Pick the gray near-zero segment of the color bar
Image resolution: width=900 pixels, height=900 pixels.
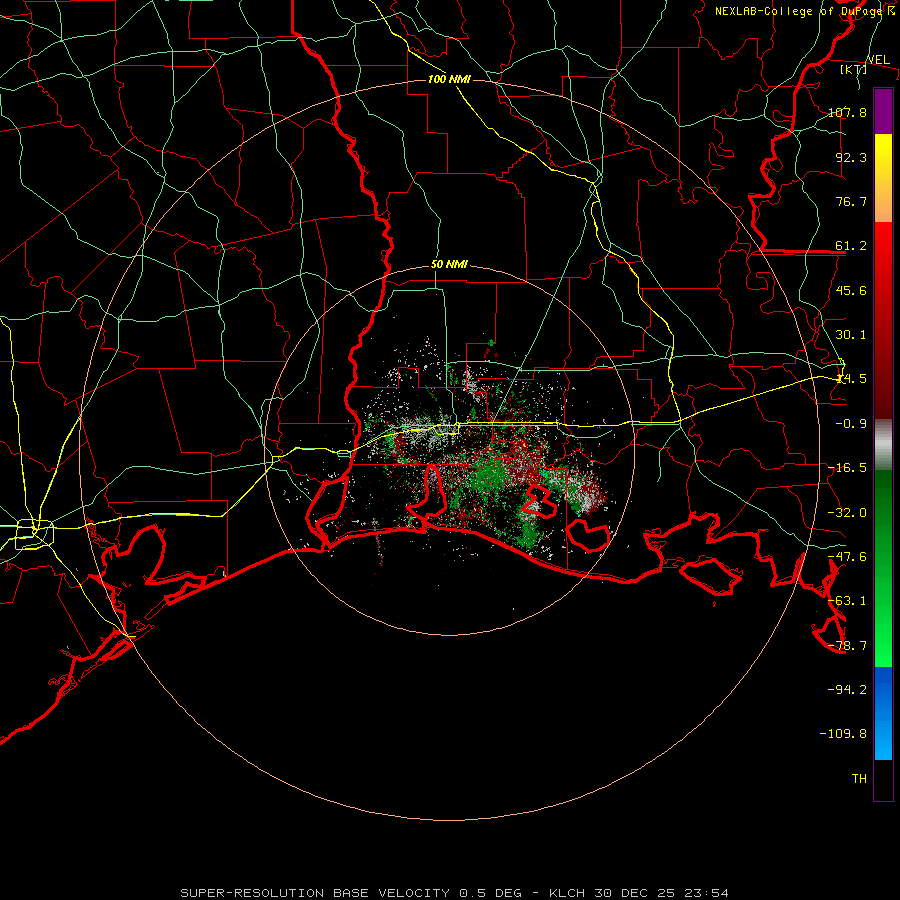click(x=883, y=445)
